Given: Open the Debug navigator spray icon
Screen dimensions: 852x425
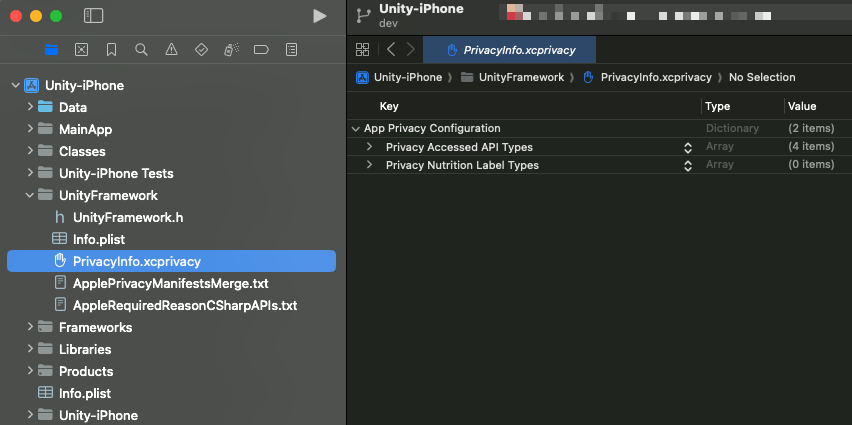Looking at the screenshot, I should click(x=231, y=50).
